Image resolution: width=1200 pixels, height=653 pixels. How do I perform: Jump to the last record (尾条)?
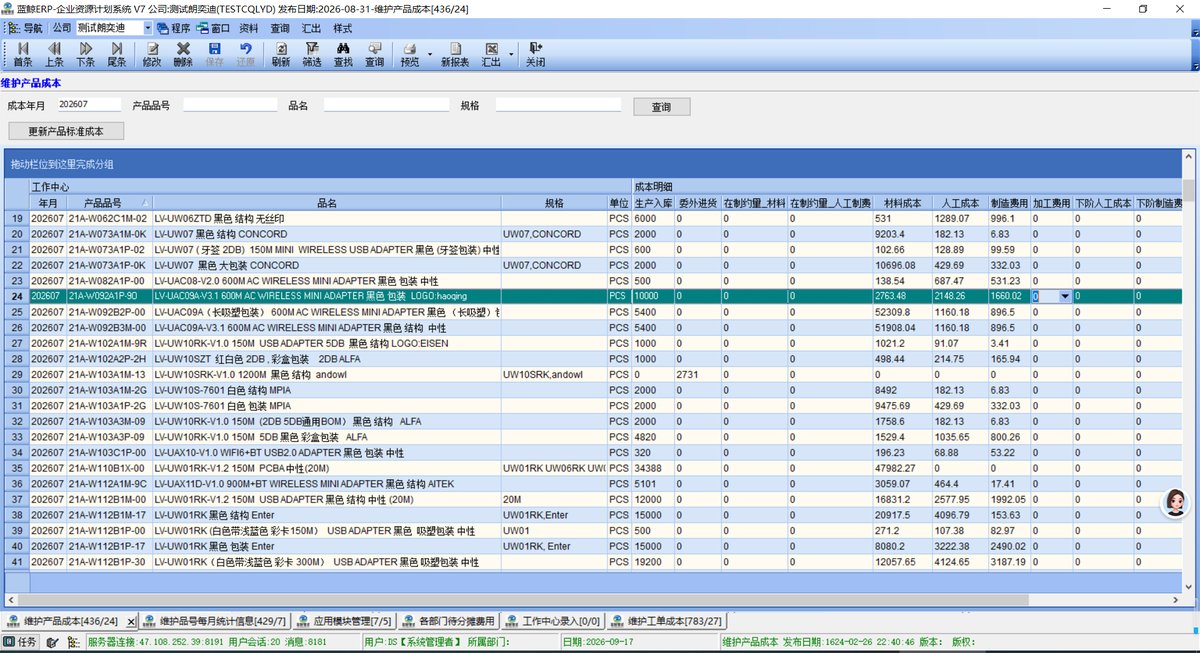click(116, 54)
